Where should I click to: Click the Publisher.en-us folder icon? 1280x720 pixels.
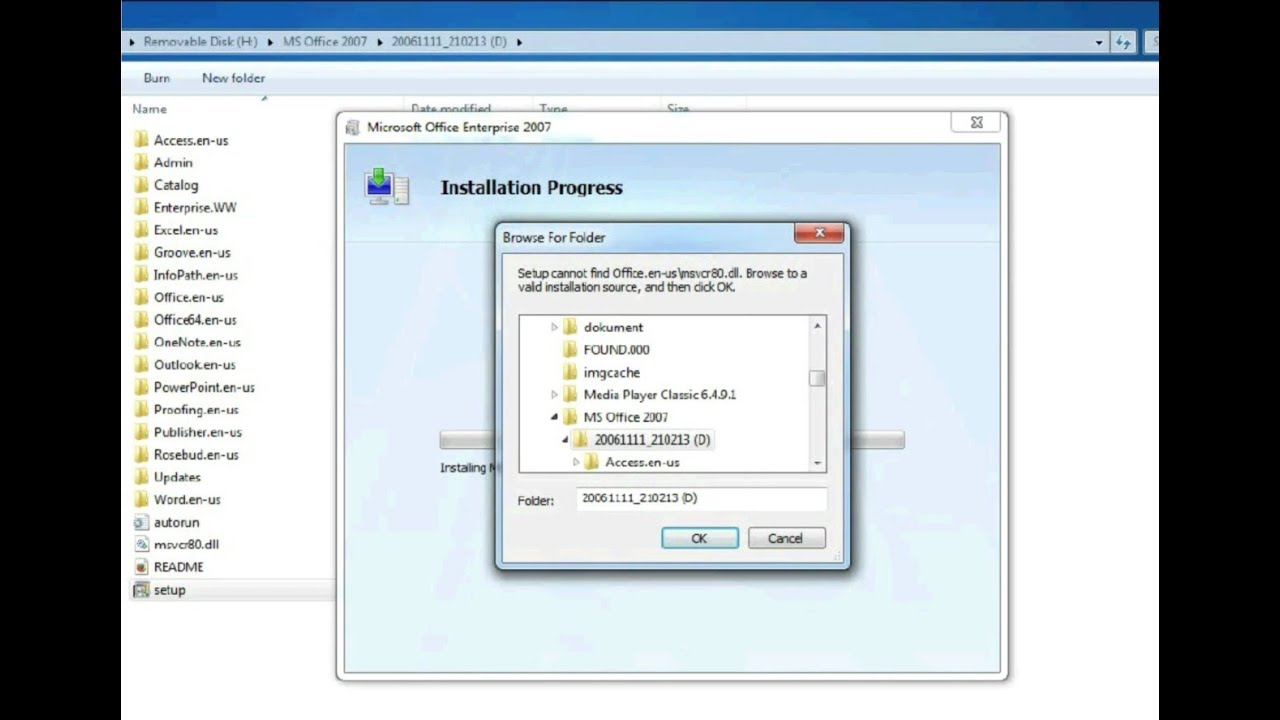141,432
